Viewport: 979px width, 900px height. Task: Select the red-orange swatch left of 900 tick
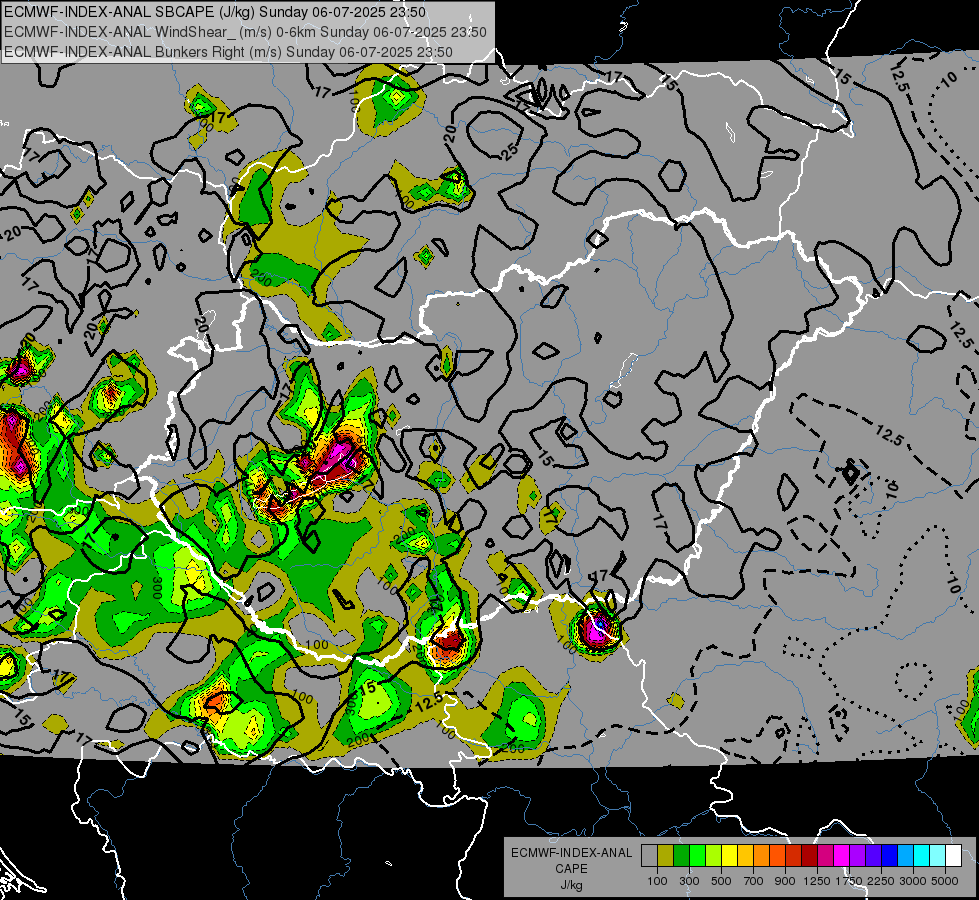click(777, 855)
